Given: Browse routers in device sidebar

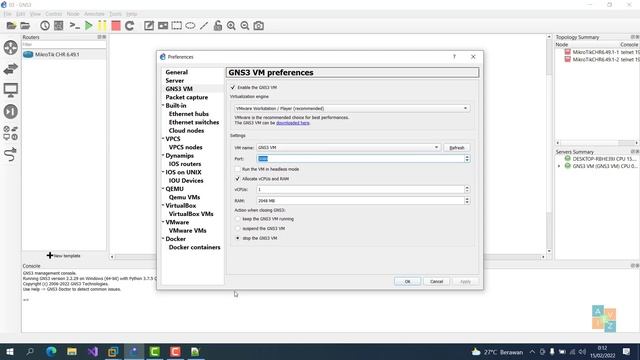Looking at the screenshot, I should [11, 47].
